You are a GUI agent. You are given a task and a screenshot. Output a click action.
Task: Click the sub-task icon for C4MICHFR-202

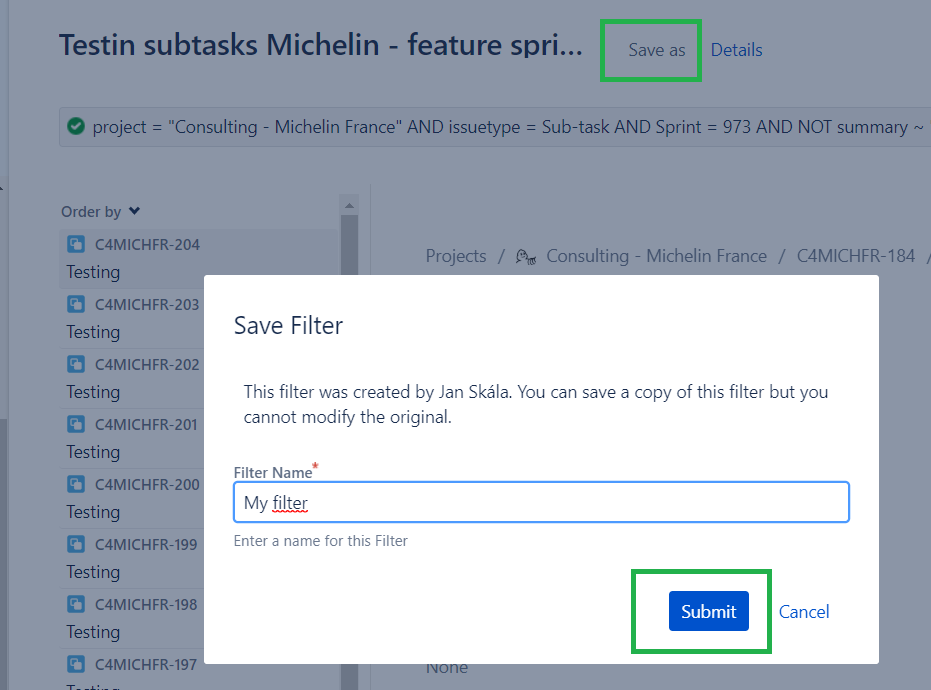point(75,364)
